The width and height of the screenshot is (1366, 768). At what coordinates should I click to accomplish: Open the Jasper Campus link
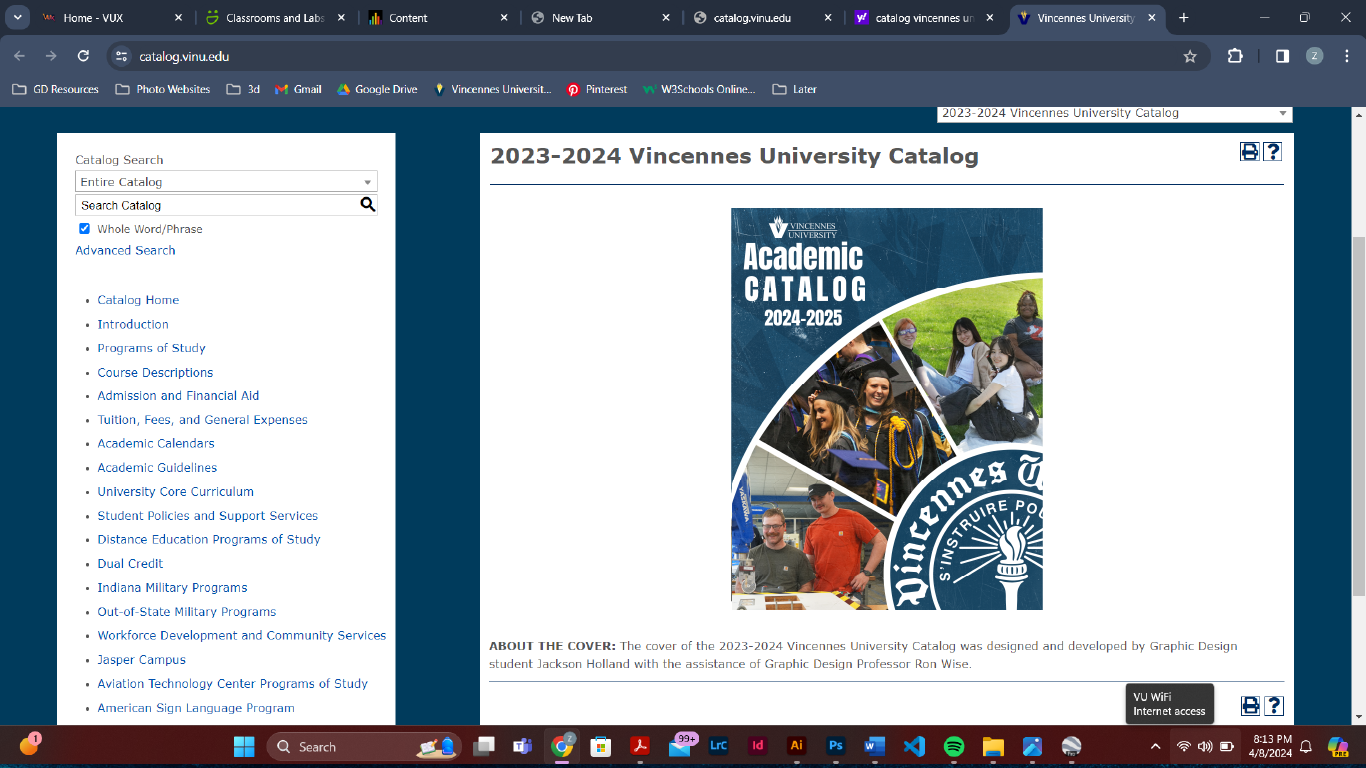tap(141, 659)
